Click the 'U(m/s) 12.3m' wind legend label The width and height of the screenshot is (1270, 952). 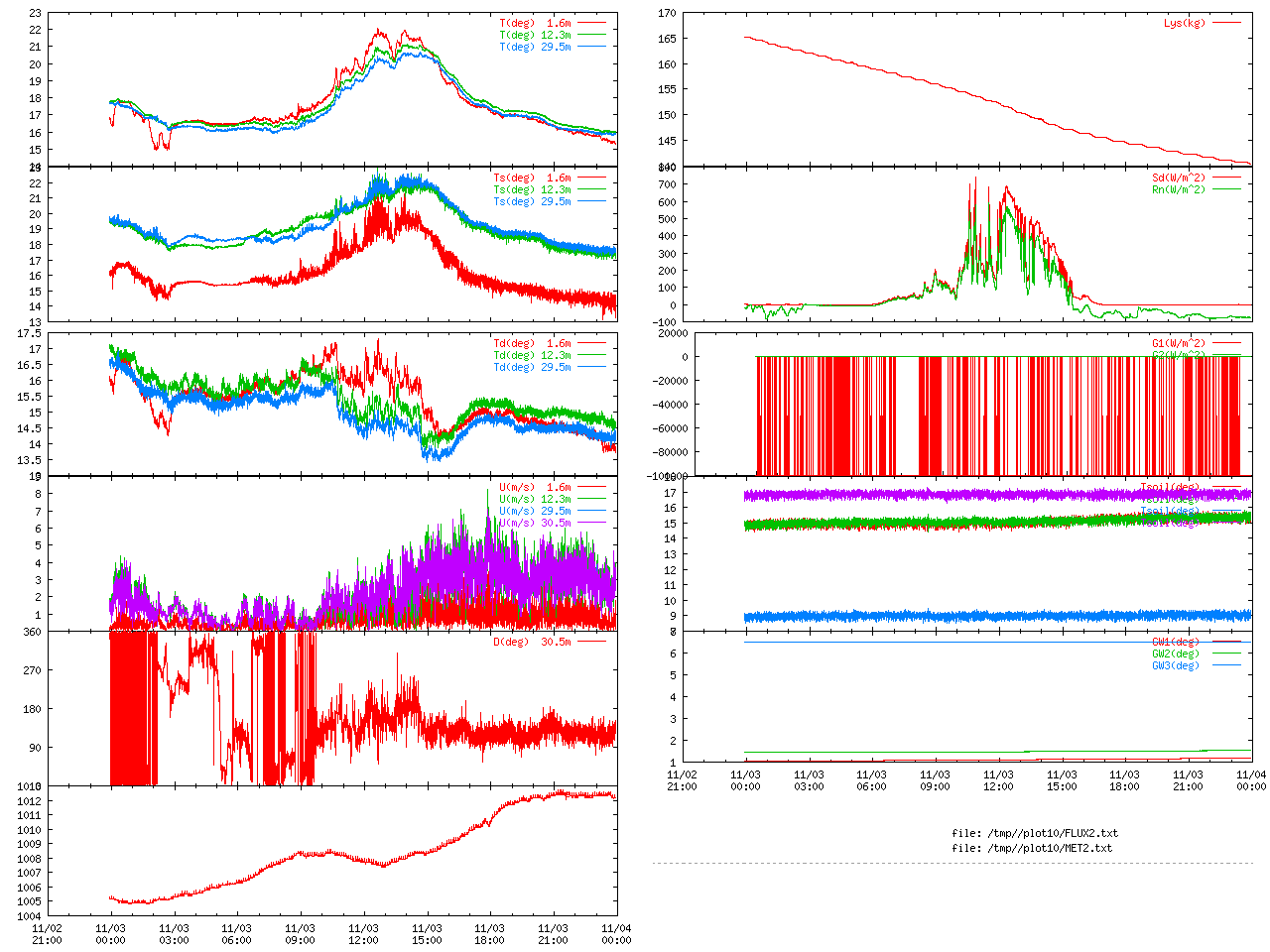[536, 500]
